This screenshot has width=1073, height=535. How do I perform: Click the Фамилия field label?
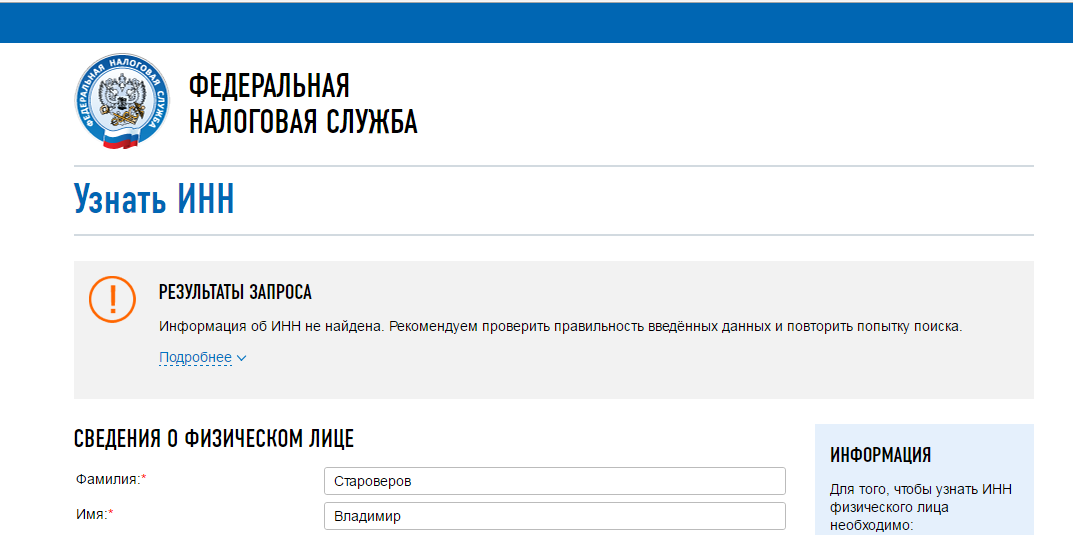(x=107, y=479)
